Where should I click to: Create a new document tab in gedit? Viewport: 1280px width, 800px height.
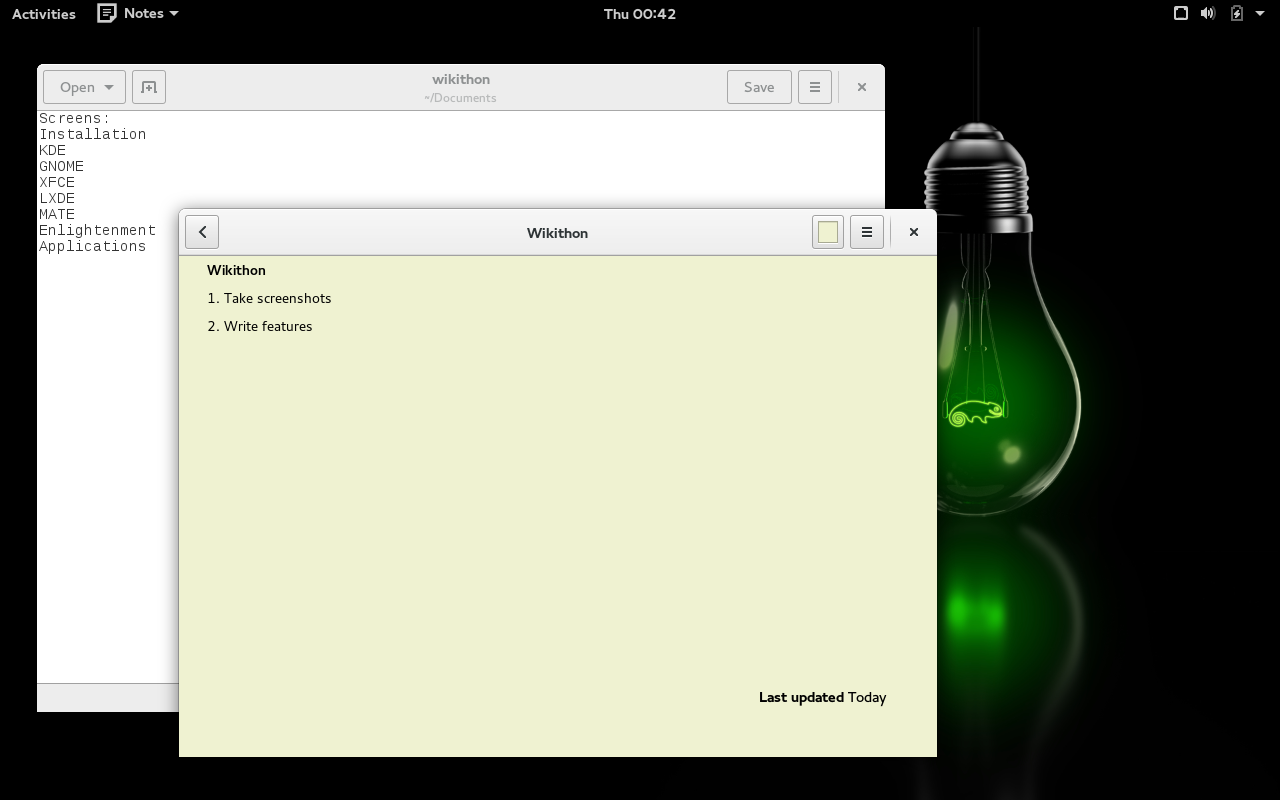tap(149, 87)
